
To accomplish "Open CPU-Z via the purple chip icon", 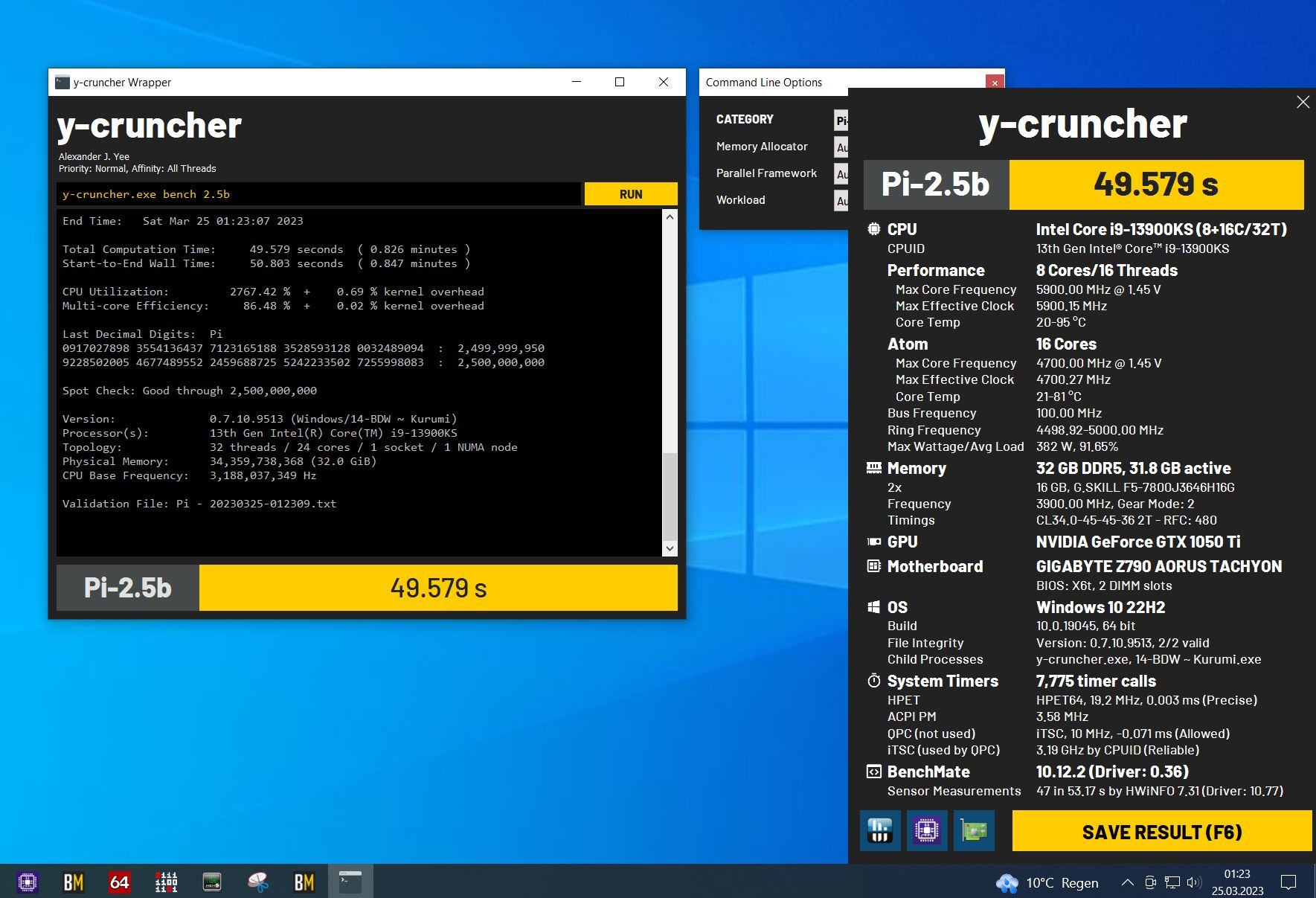I will click(x=927, y=830).
